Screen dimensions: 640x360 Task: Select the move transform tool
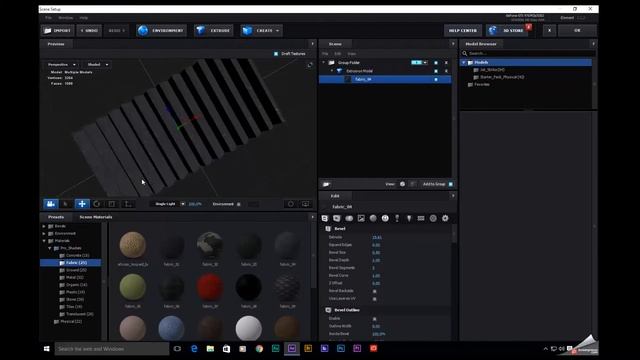[x=82, y=204]
